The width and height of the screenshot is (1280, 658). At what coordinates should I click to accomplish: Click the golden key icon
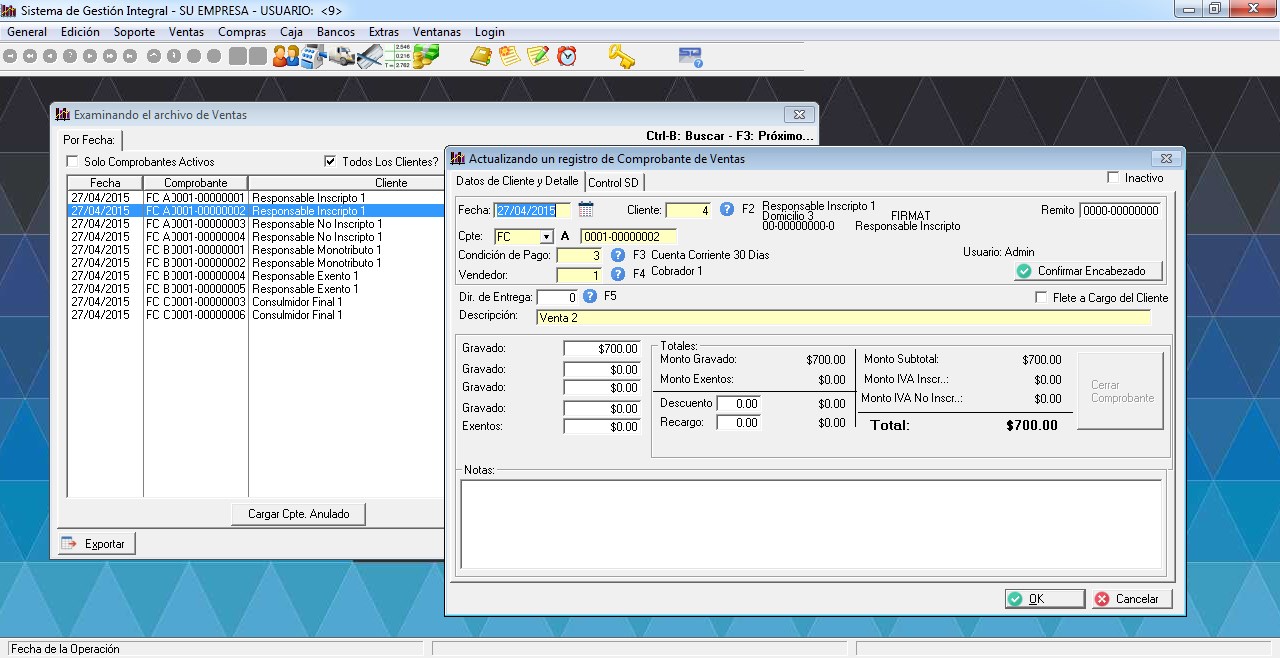[621, 57]
